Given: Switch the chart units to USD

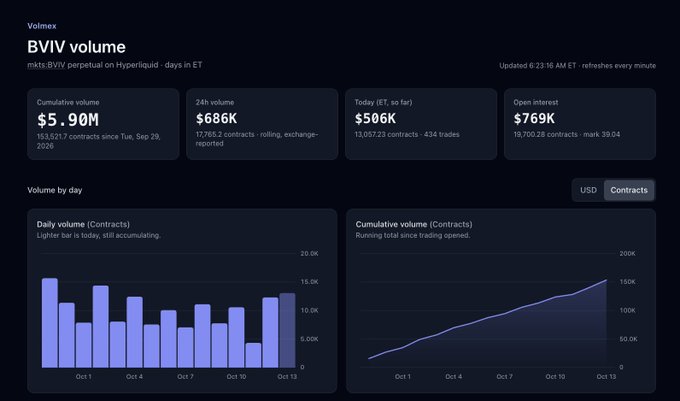Looking at the screenshot, I should coord(588,190).
